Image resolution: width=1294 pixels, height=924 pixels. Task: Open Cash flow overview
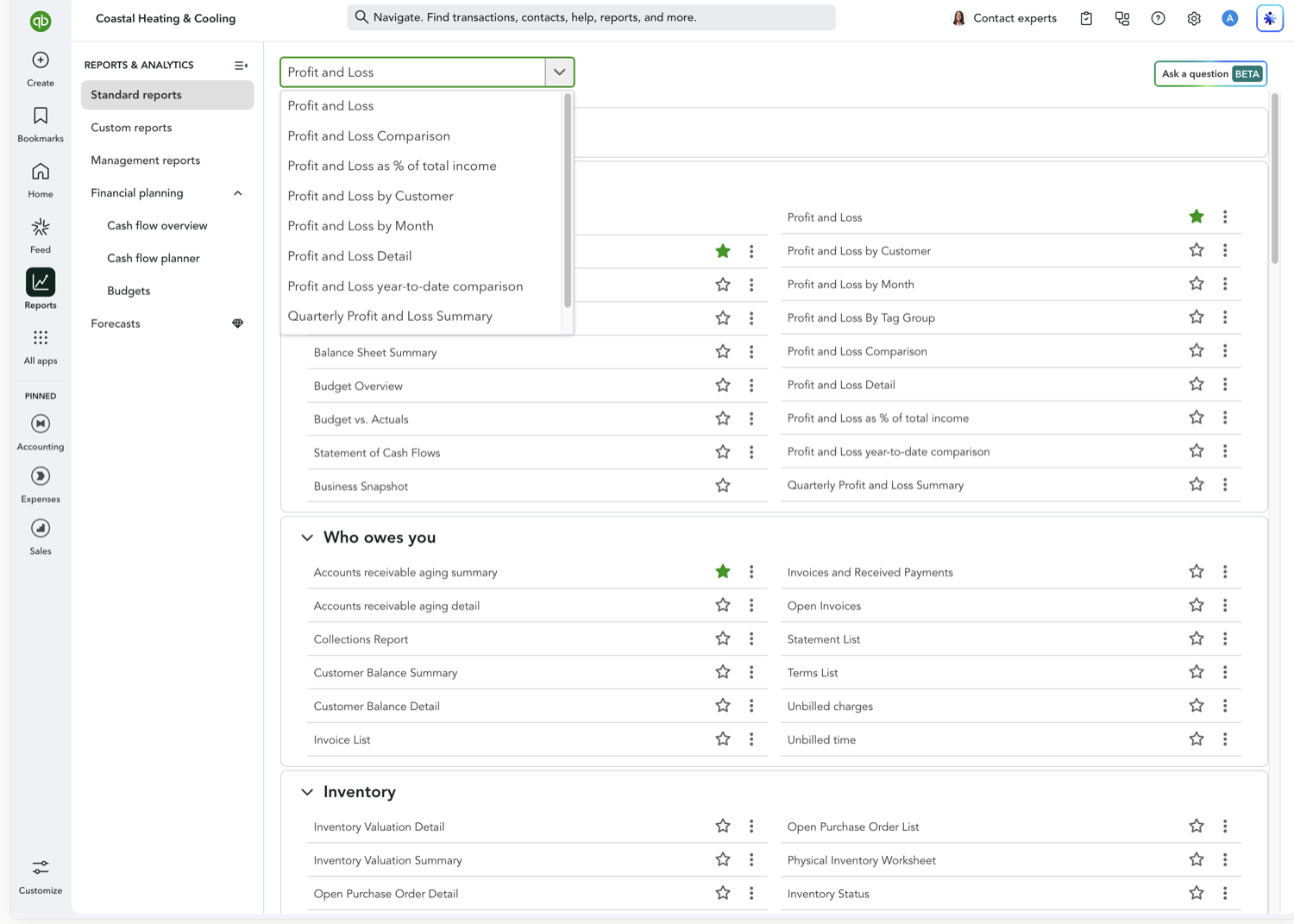click(x=158, y=226)
